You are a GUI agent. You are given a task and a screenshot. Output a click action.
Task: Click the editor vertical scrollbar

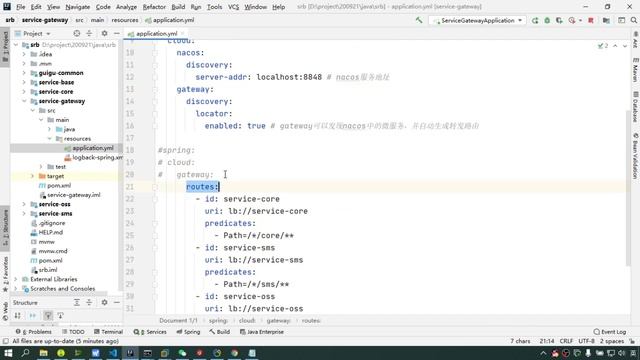coord(628,188)
